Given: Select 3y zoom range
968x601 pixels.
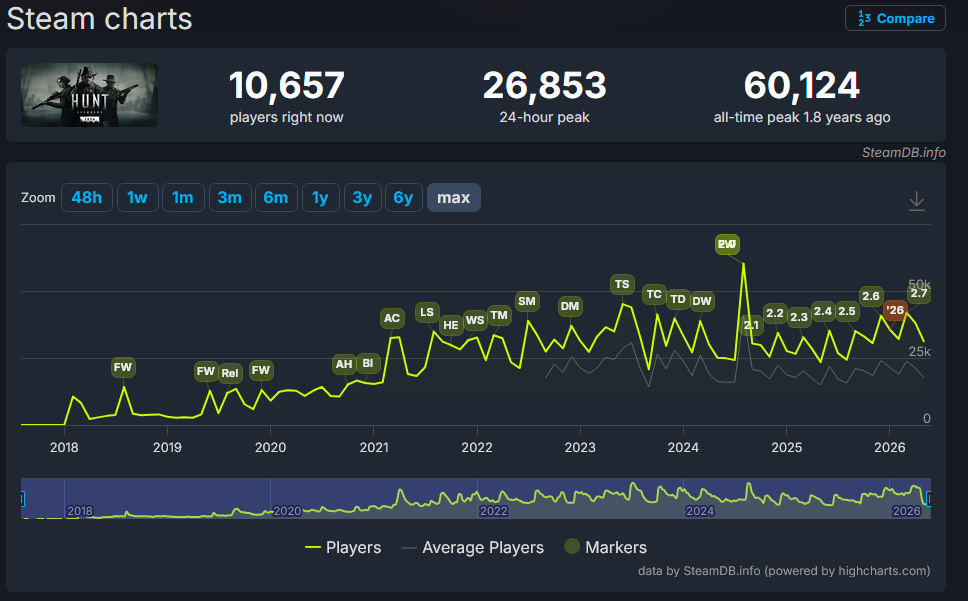Looking at the screenshot, I should click(x=362, y=197).
